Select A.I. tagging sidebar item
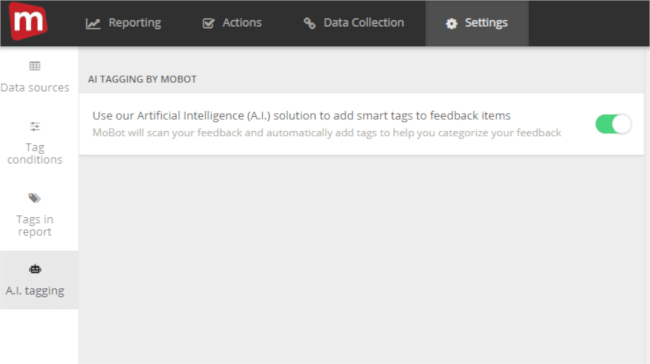 click(x=39, y=280)
